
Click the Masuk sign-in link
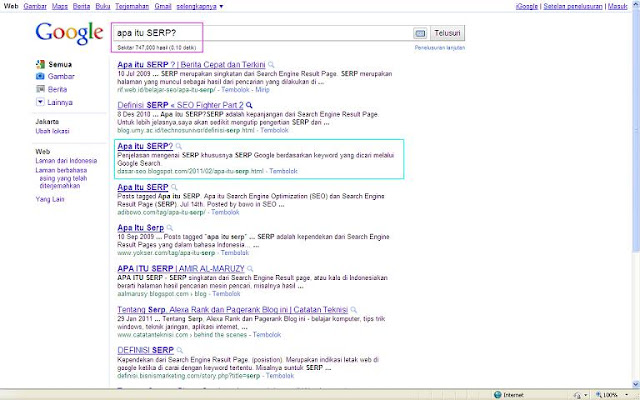click(617, 7)
